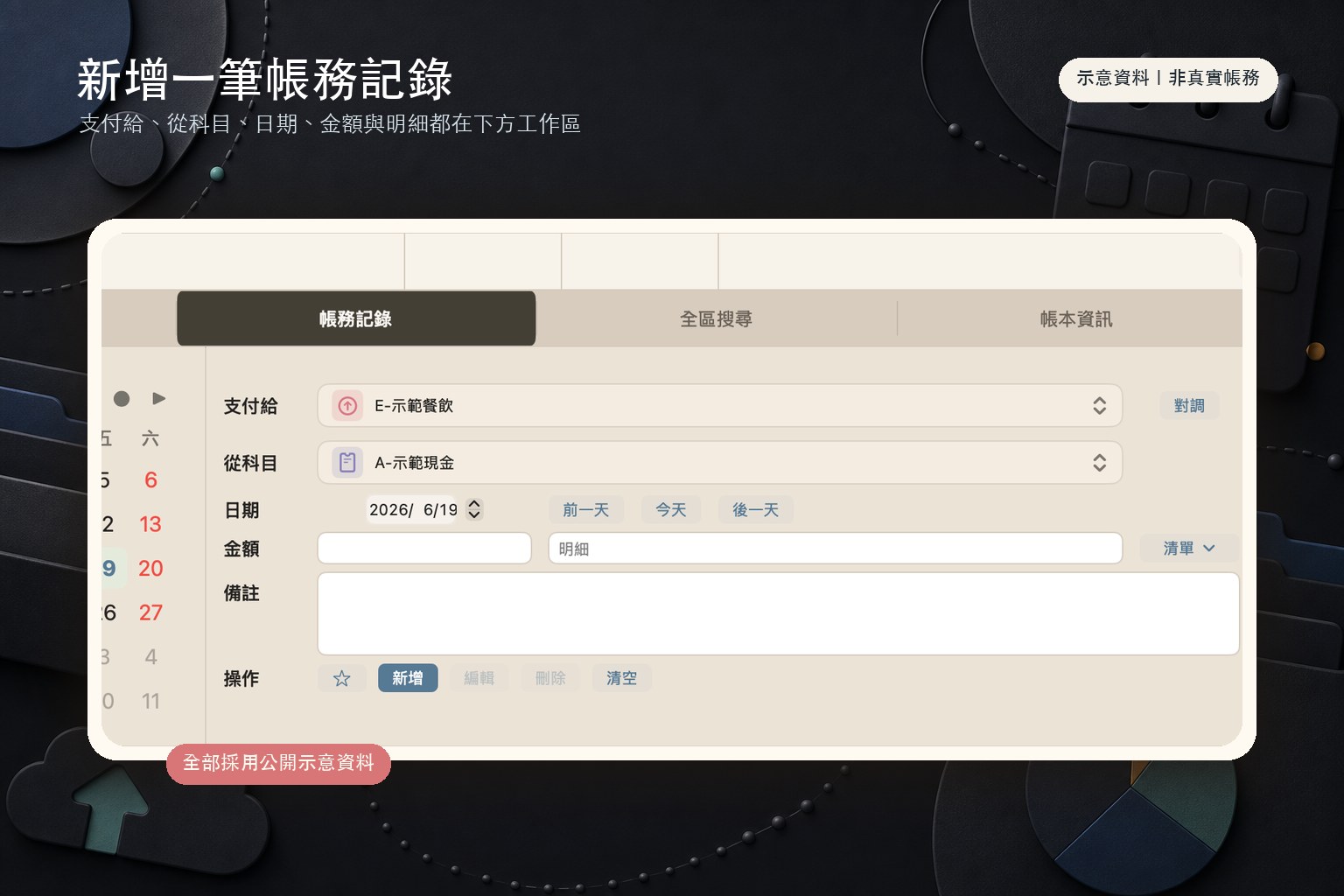Click the calendar today dot icon
The width and height of the screenshot is (1344, 896).
[122, 399]
